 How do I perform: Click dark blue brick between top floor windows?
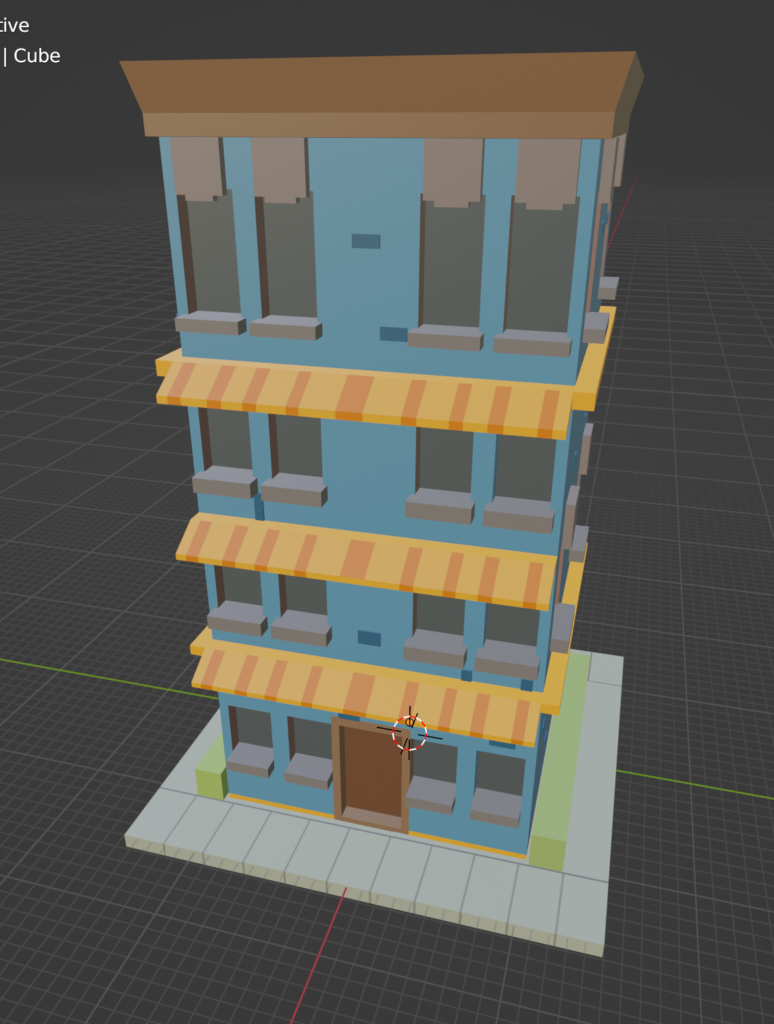coord(366,241)
